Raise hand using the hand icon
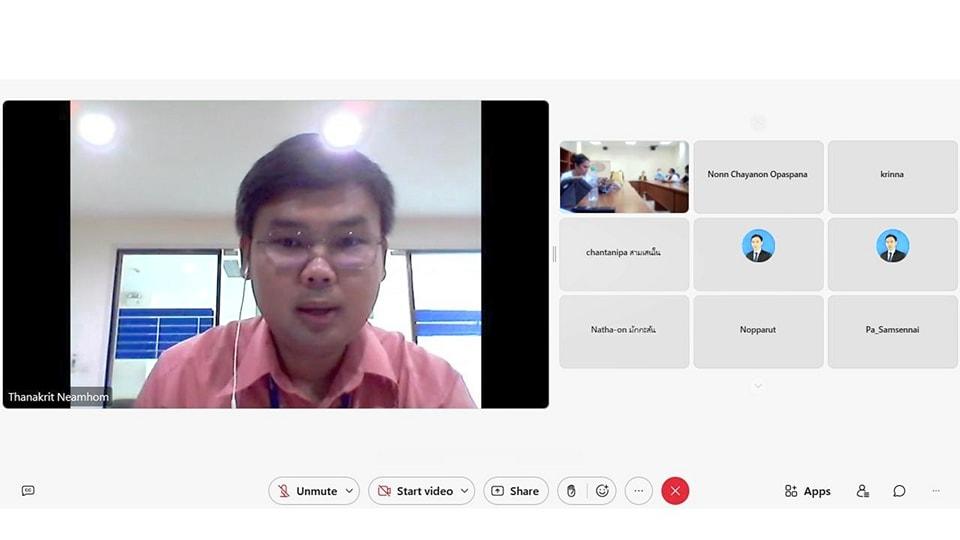Image resolution: width=960 pixels, height=540 pixels. (571, 491)
